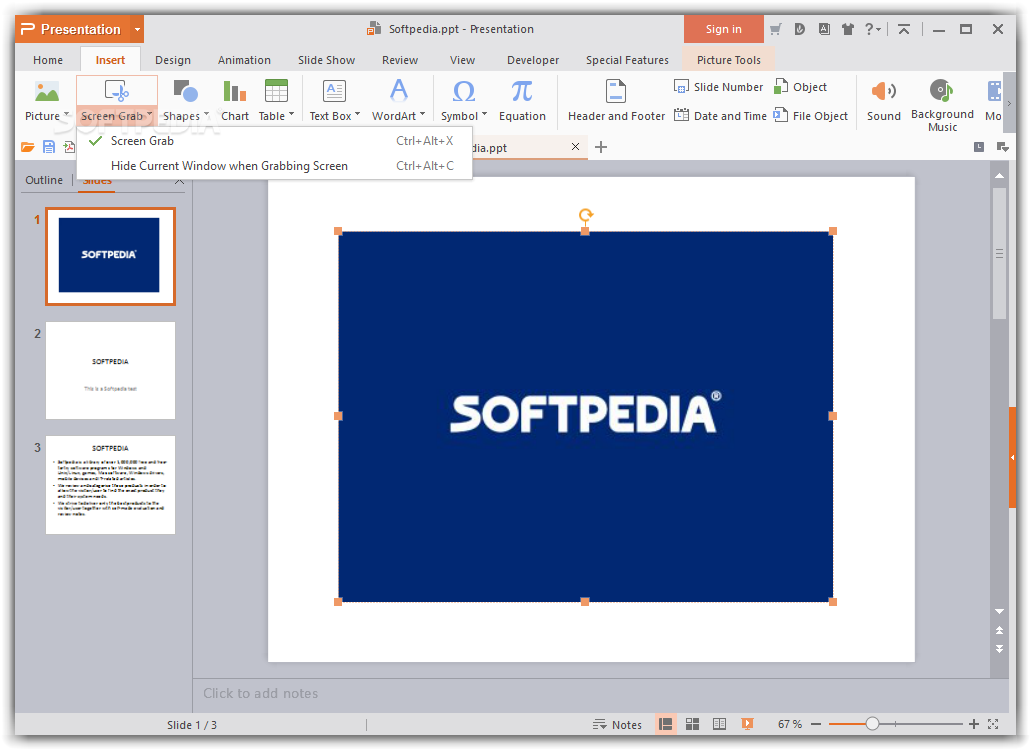This screenshot has height=750, width=1031.
Task: Expand the Picture dropdown arrow
Action: click(66, 114)
